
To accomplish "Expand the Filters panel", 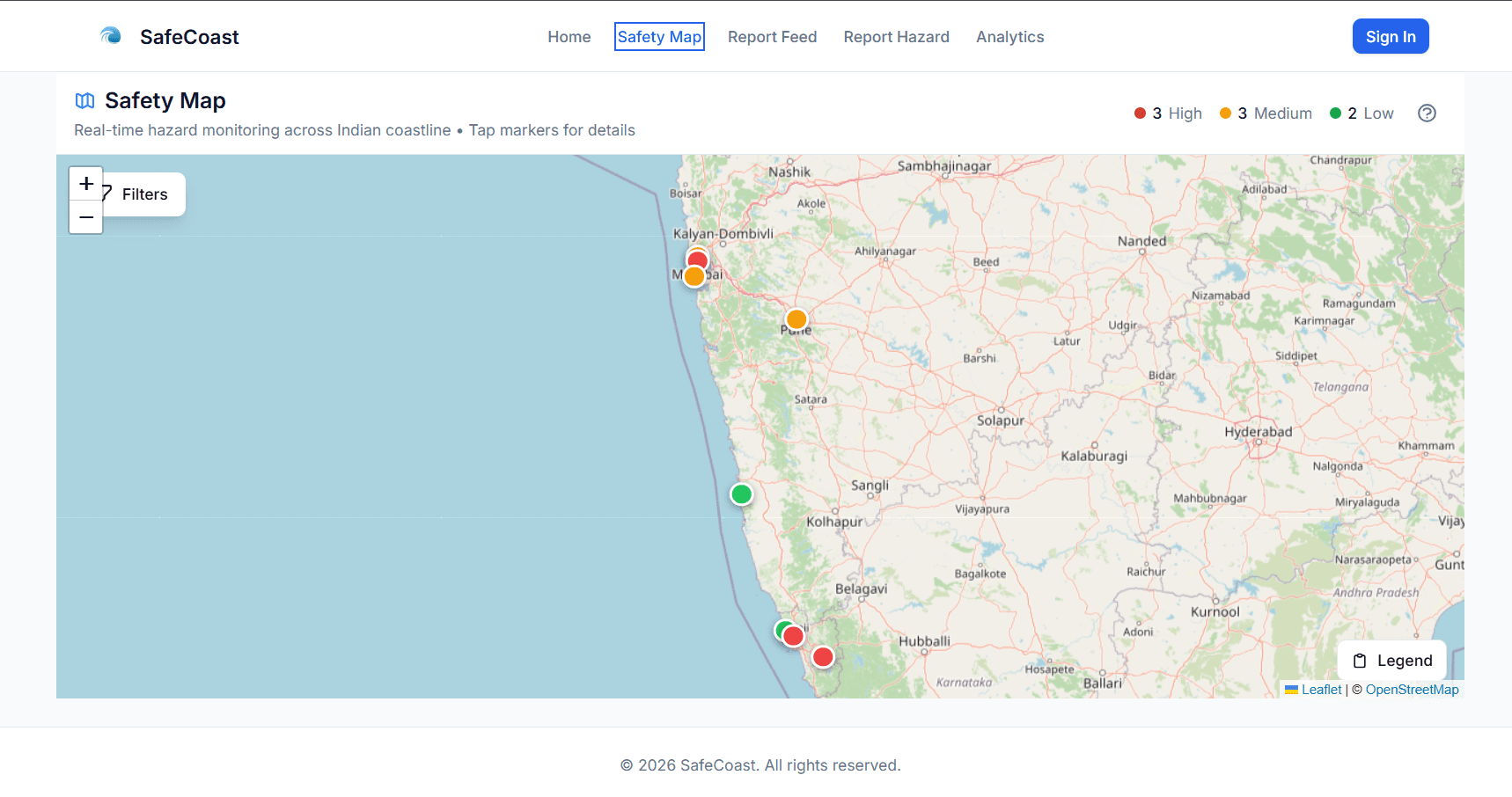I will pos(145,194).
